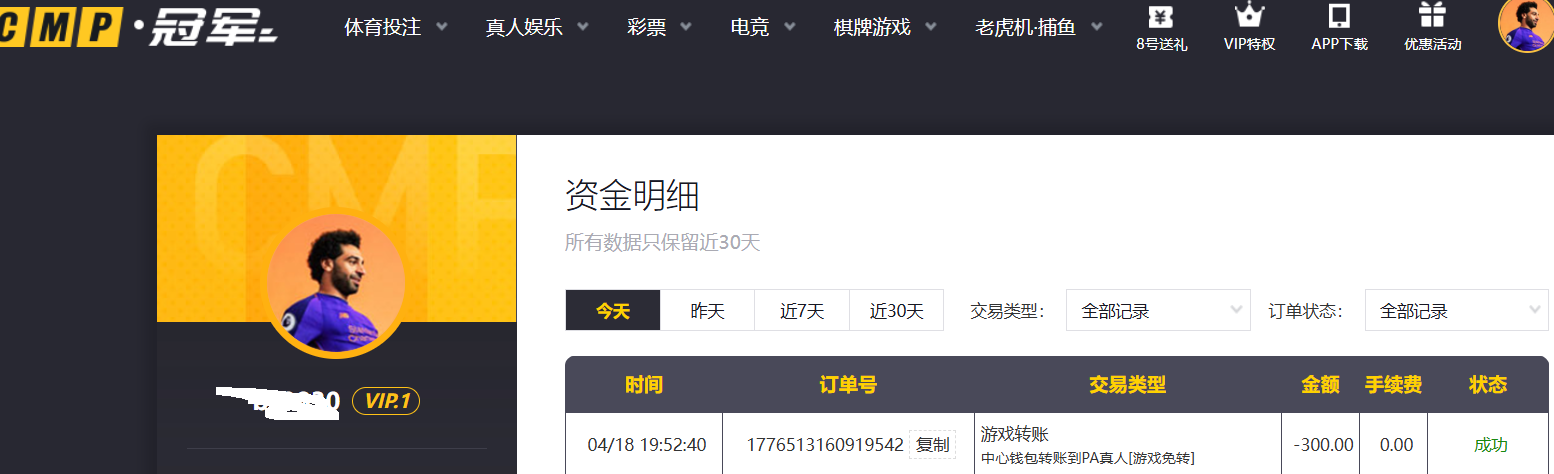Click the amount -300.00

pos(1323,445)
